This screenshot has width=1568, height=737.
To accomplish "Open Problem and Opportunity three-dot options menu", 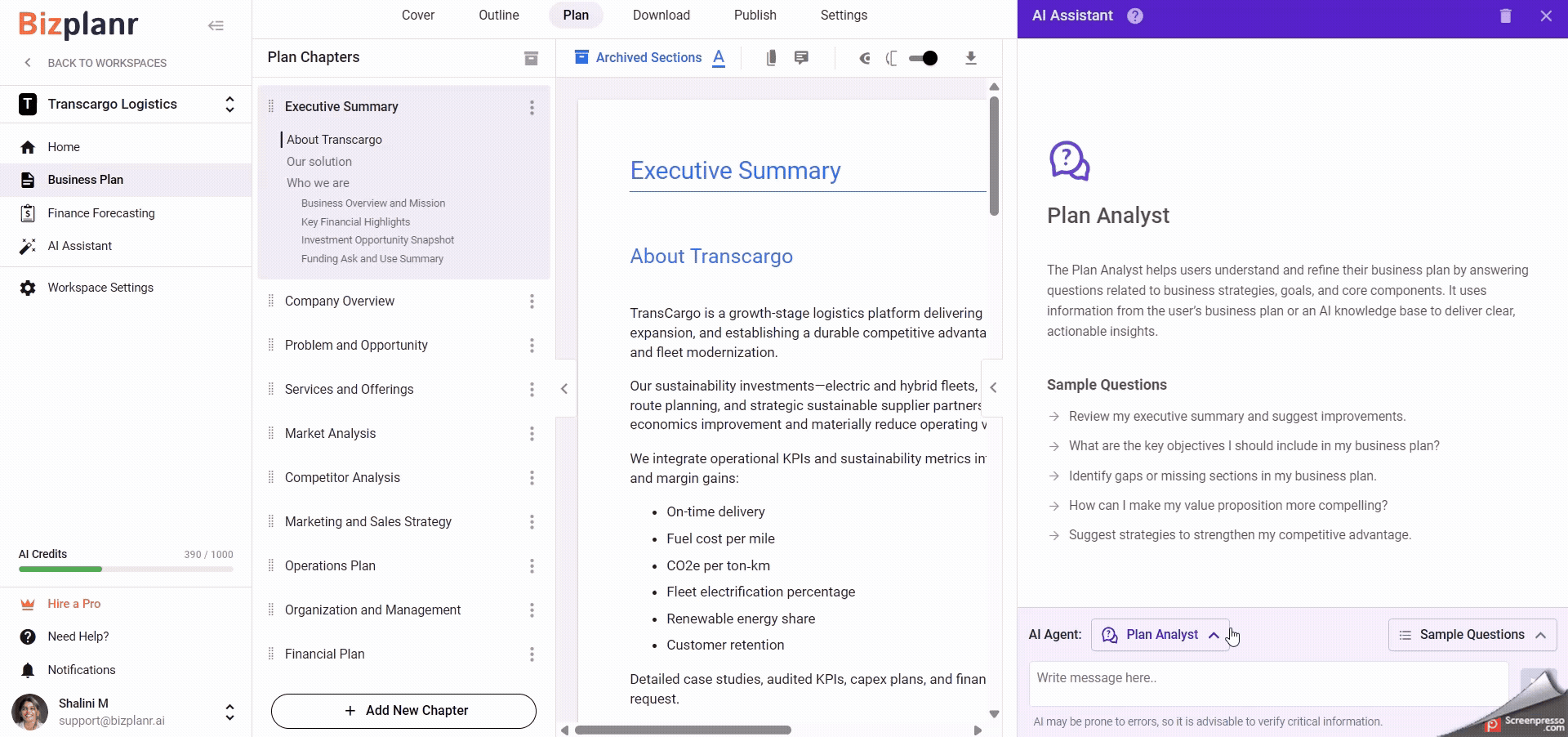I will [x=532, y=346].
